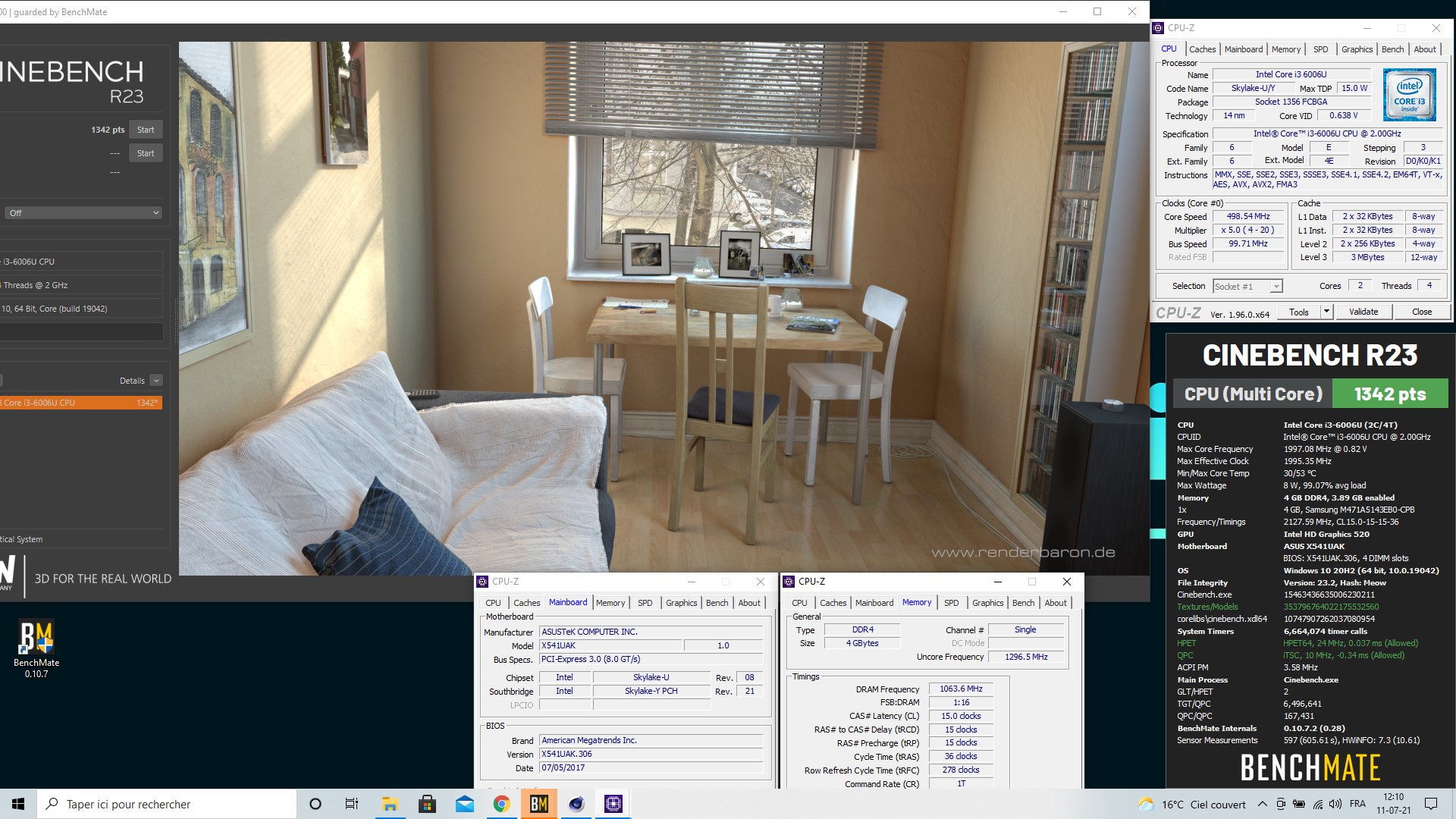The image size is (1456, 819).
Task: Click the Windows Start button
Action: pyautogui.click(x=18, y=804)
